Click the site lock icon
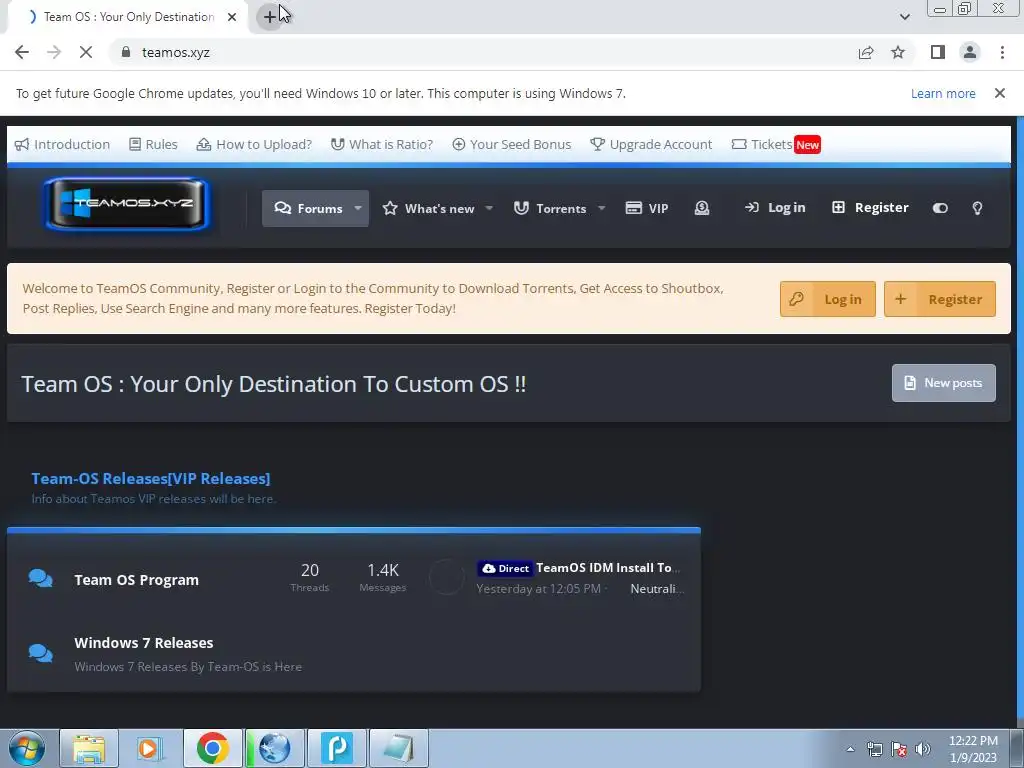This screenshot has width=1024, height=768. pos(126,52)
